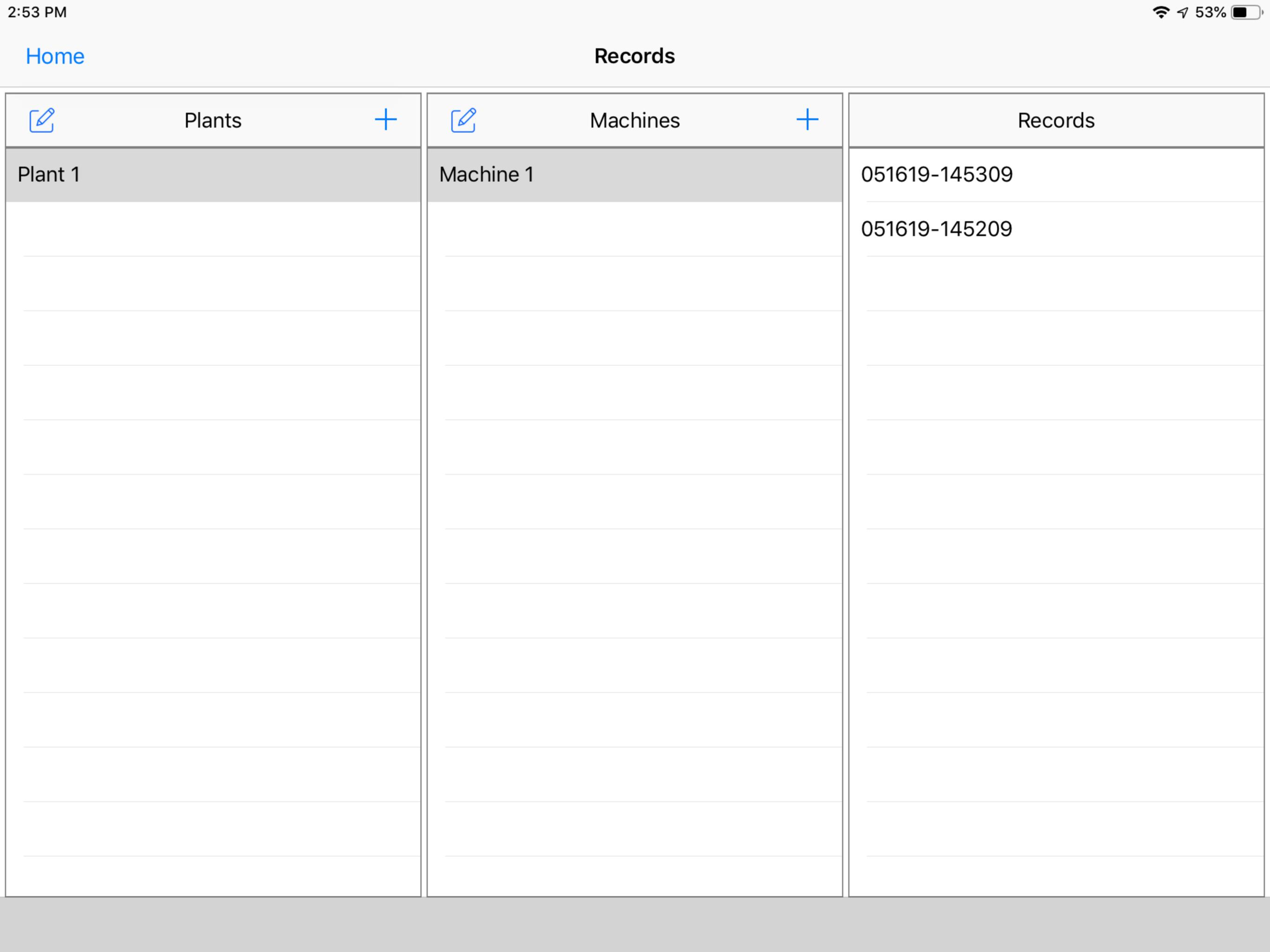This screenshot has height=952, width=1270.
Task: Tap the Records panel header title
Action: 1056,120
